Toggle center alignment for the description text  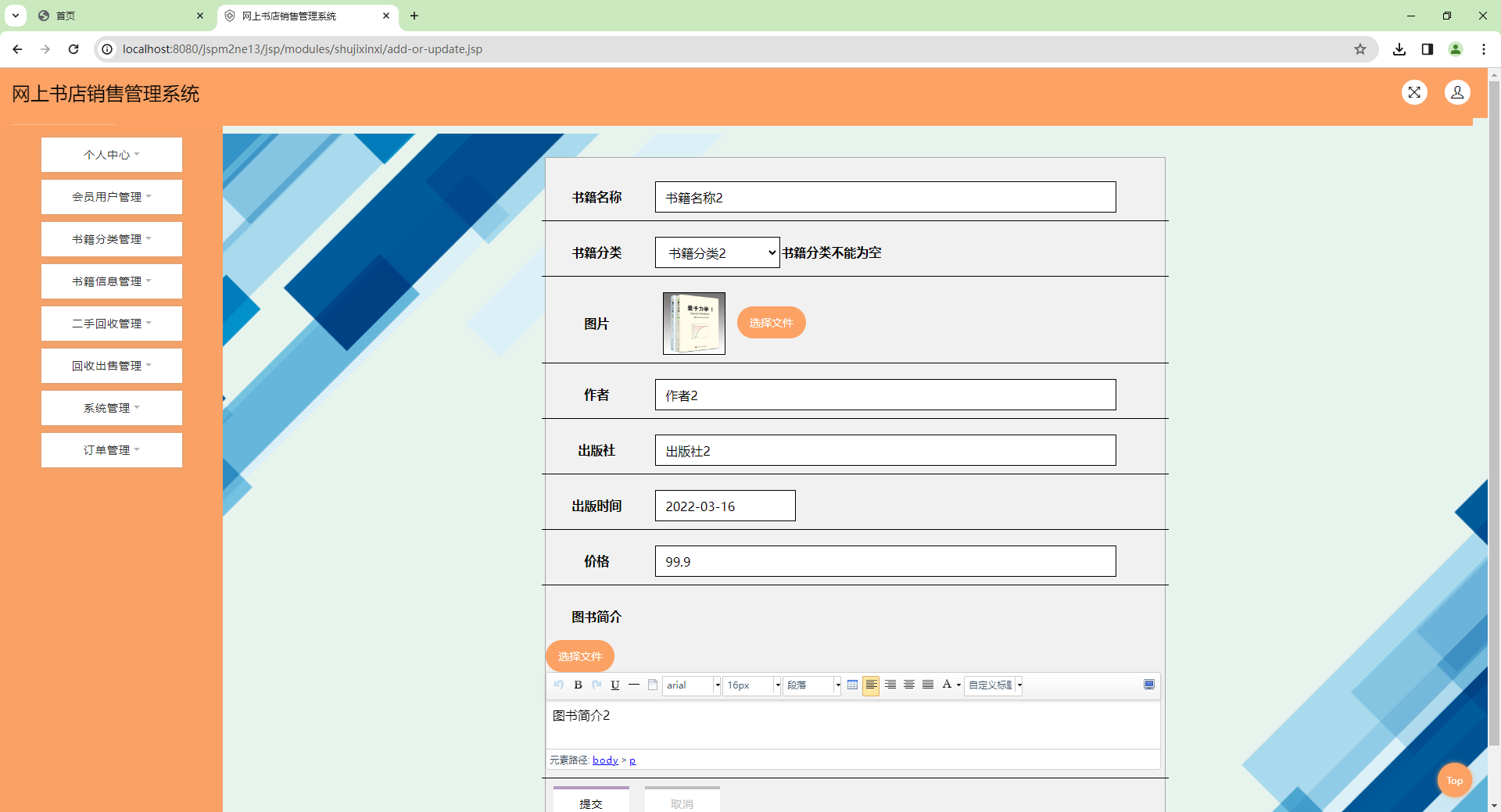pyautogui.click(x=908, y=685)
